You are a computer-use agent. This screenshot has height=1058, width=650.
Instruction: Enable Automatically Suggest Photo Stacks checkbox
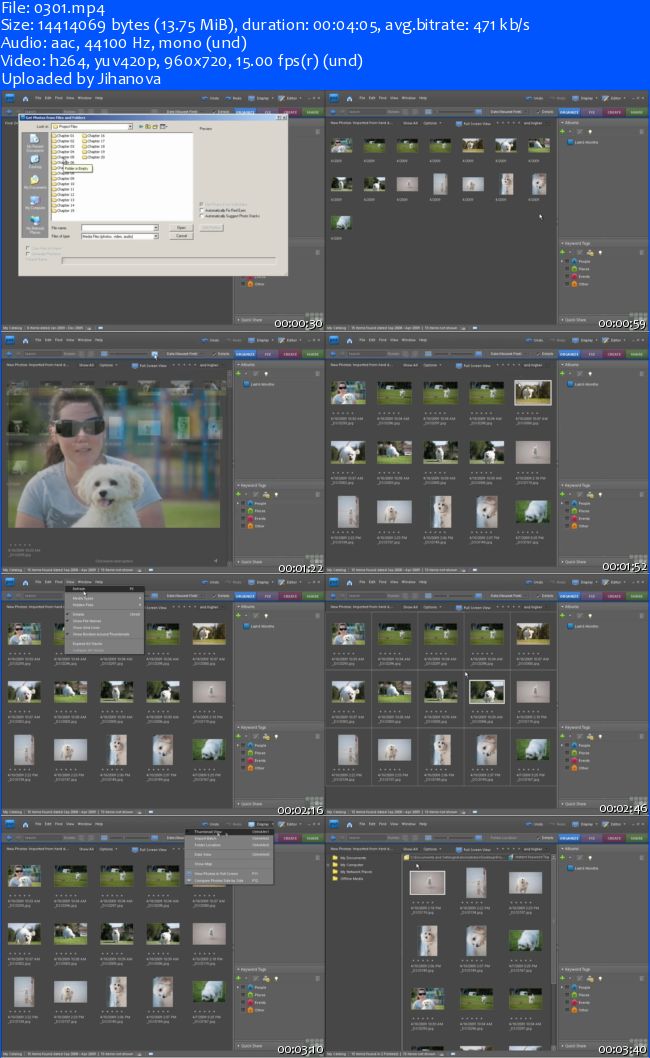click(201, 216)
